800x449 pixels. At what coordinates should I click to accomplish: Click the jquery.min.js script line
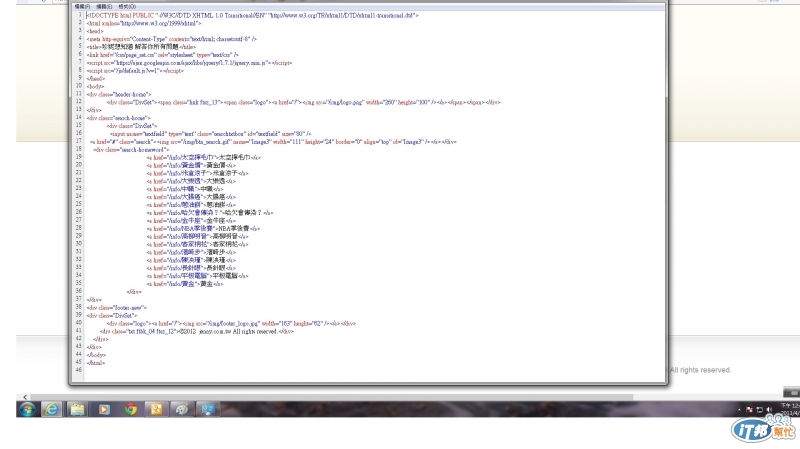click(189, 63)
